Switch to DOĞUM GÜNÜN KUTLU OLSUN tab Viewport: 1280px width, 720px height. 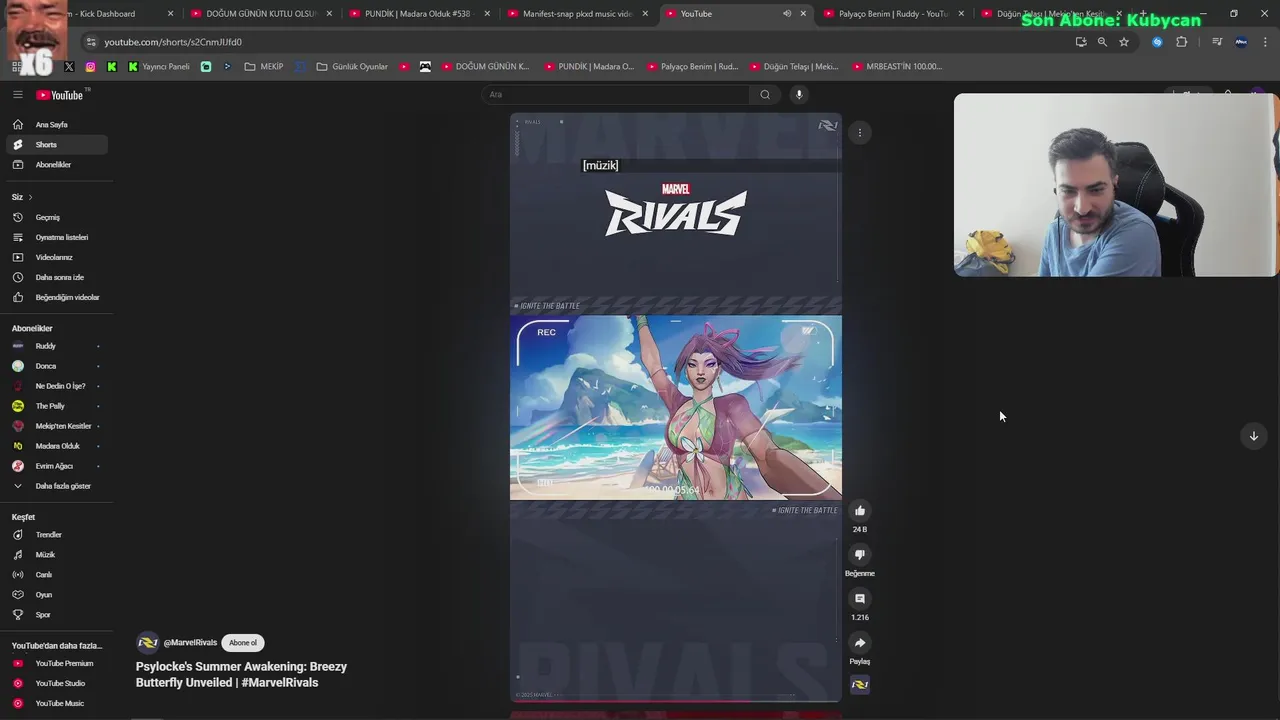(x=260, y=14)
